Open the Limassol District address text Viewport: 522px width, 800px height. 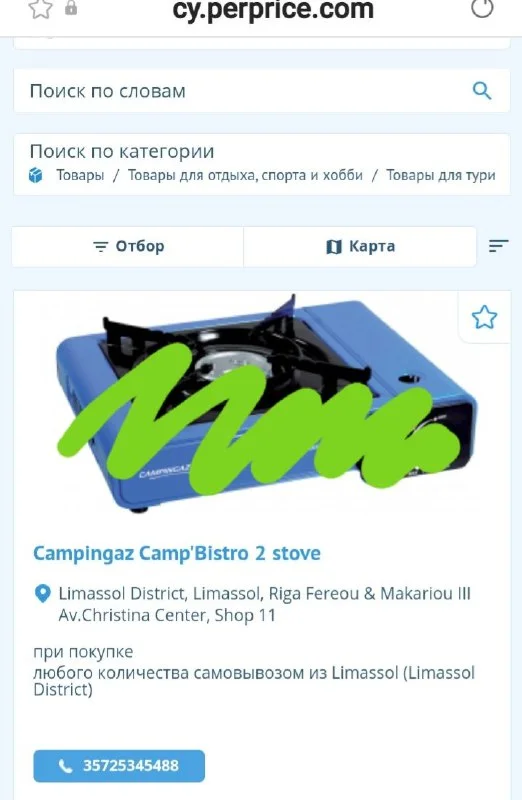point(264,604)
